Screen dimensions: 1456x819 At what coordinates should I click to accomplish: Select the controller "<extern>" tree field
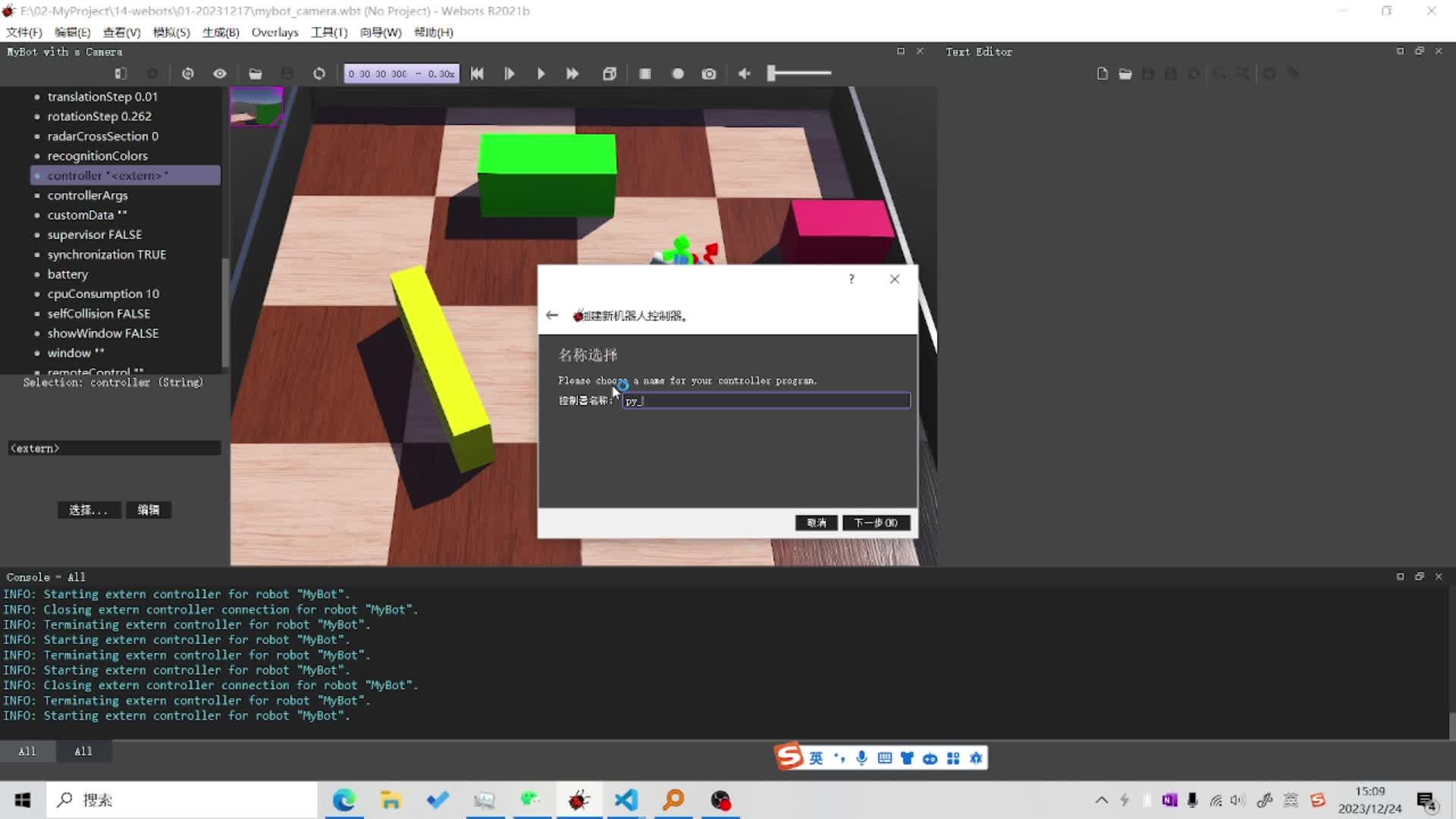[x=126, y=175]
